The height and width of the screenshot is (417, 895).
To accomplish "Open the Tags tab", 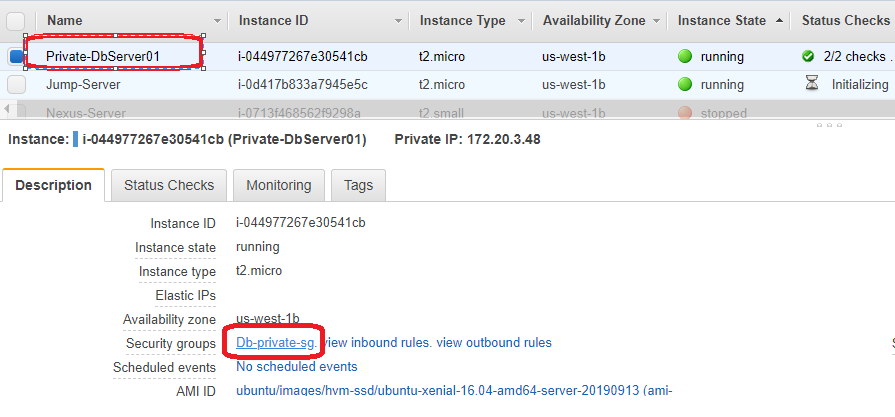I will [358, 185].
